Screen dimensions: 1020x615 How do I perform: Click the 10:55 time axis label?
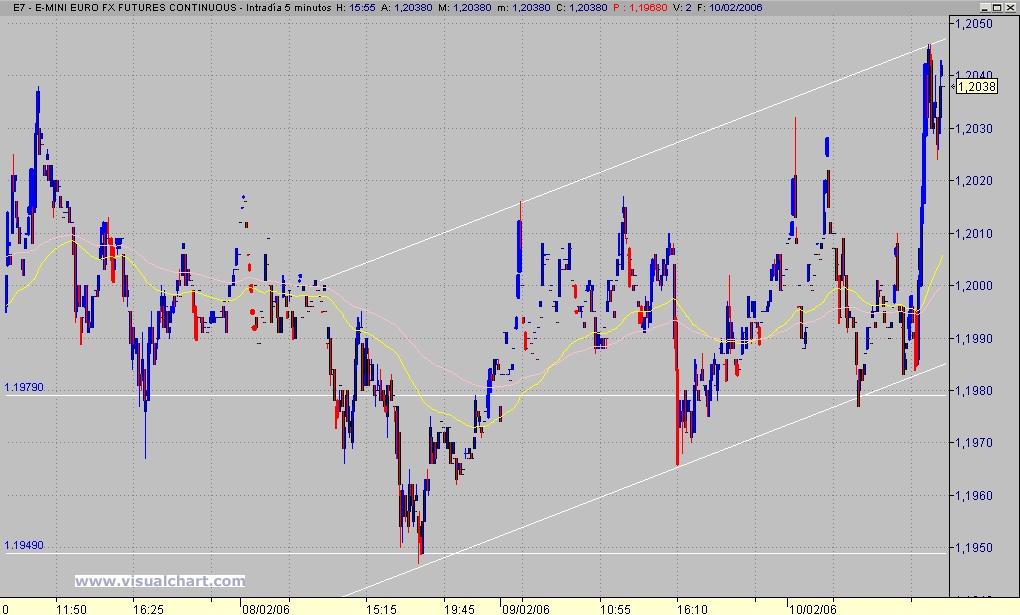pos(615,609)
